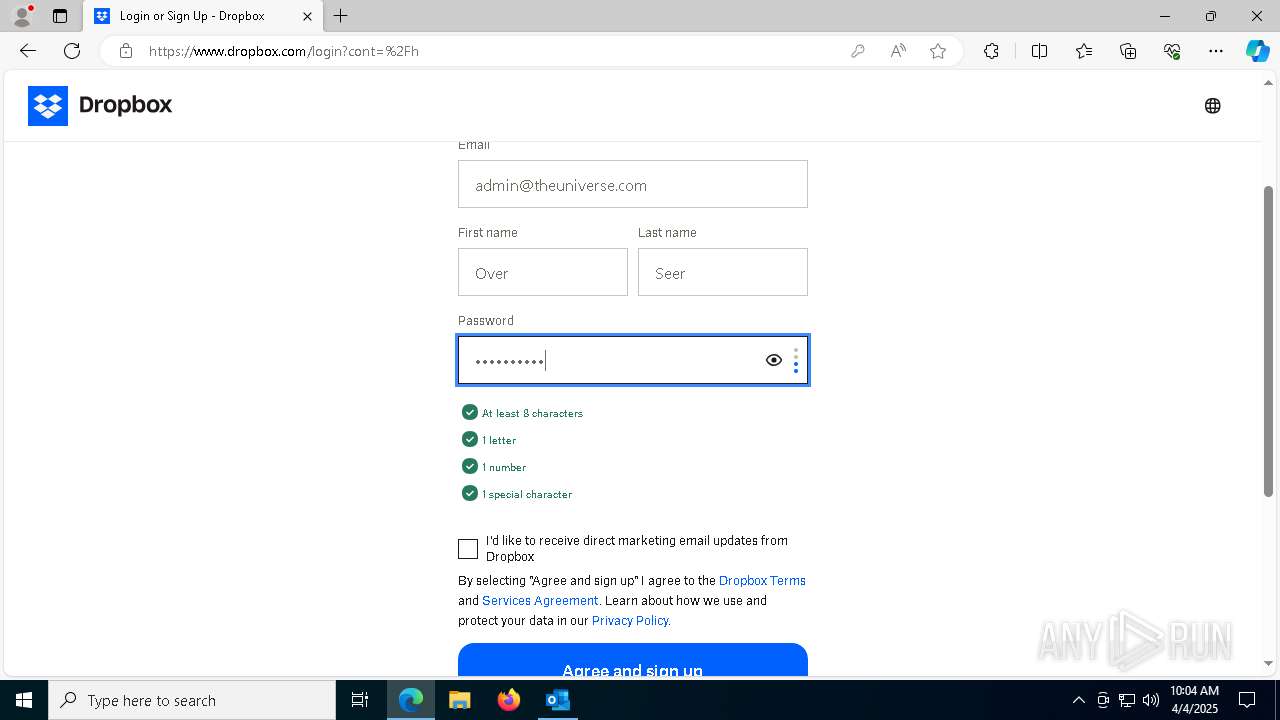Toggle marketing email updates checkbox
Screen dimensions: 1280x720
coord(468,549)
